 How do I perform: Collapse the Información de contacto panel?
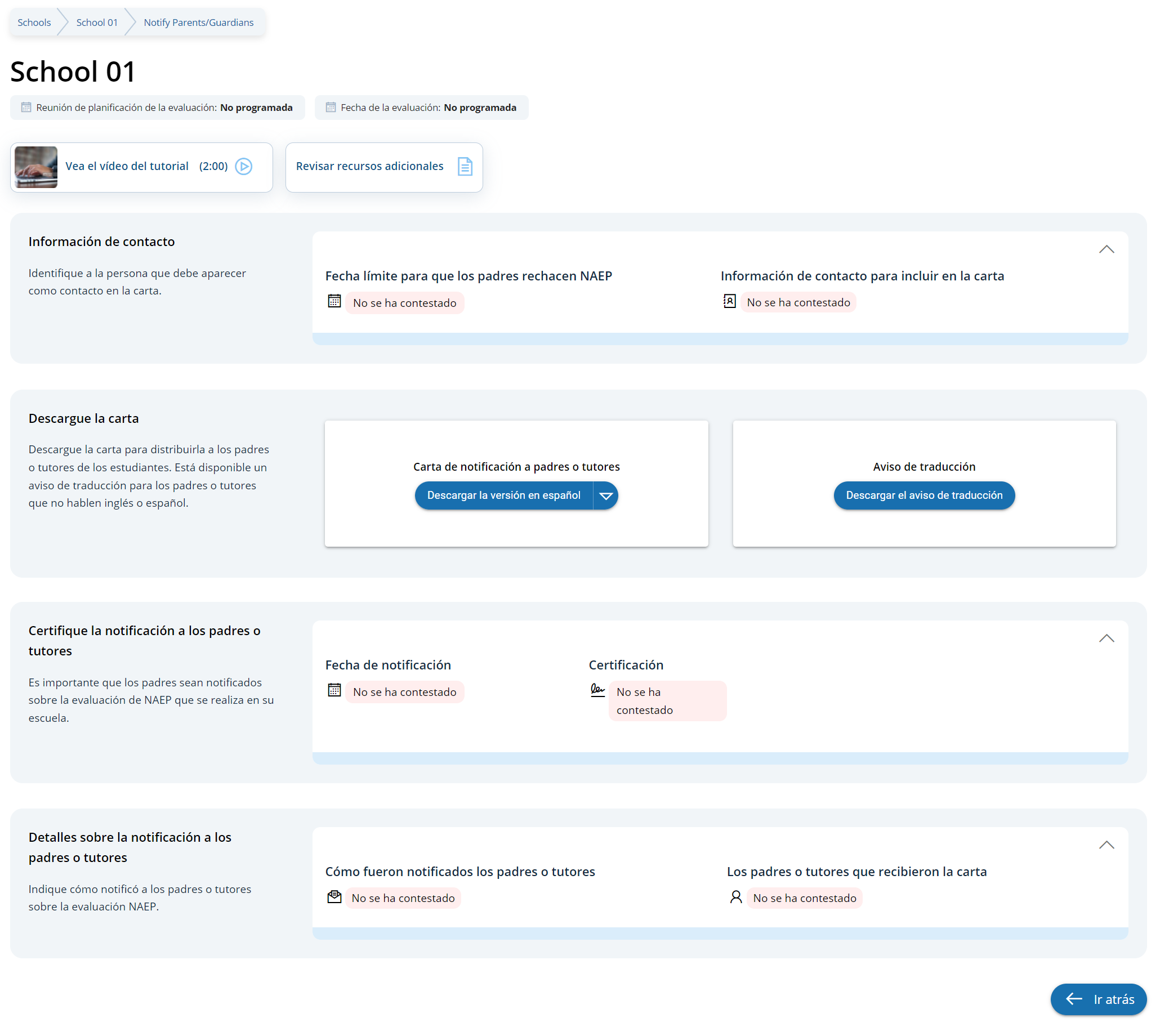1106,249
